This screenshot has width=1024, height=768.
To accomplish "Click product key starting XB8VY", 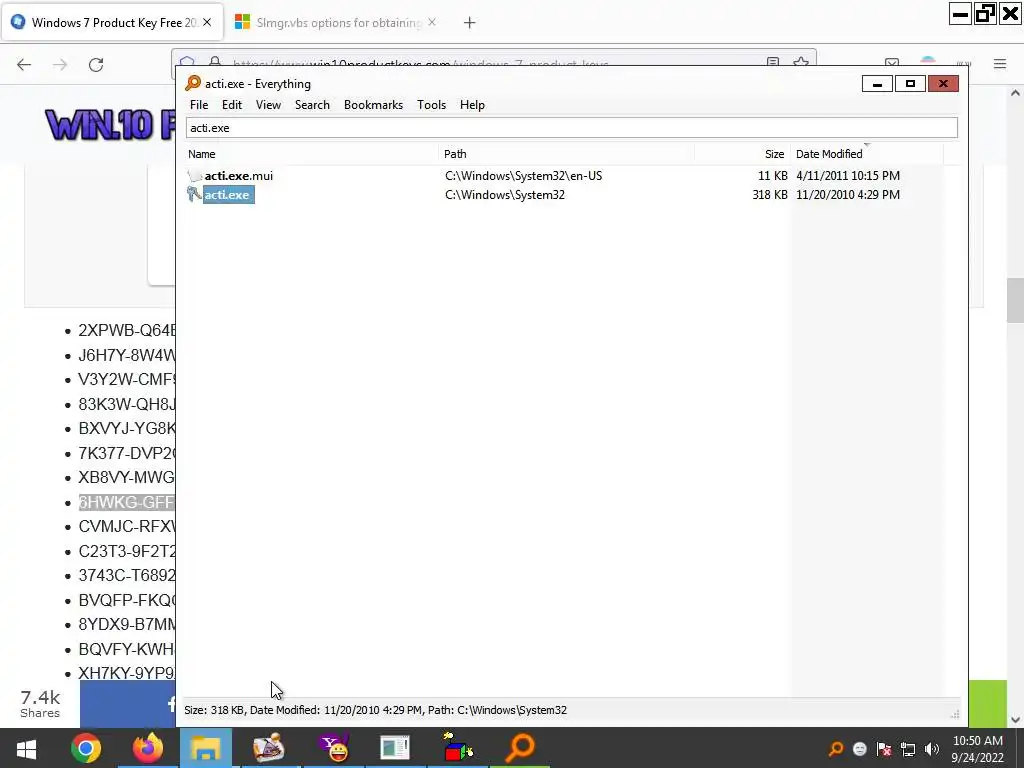I will [x=127, y=477].
